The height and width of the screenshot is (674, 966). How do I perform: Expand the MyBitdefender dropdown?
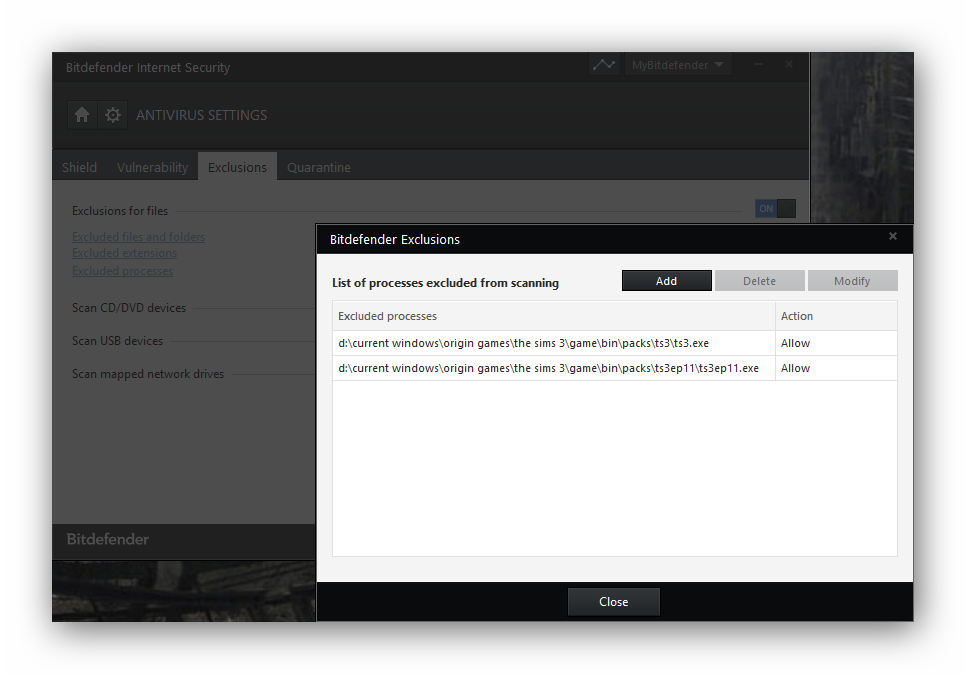(678, 65)
